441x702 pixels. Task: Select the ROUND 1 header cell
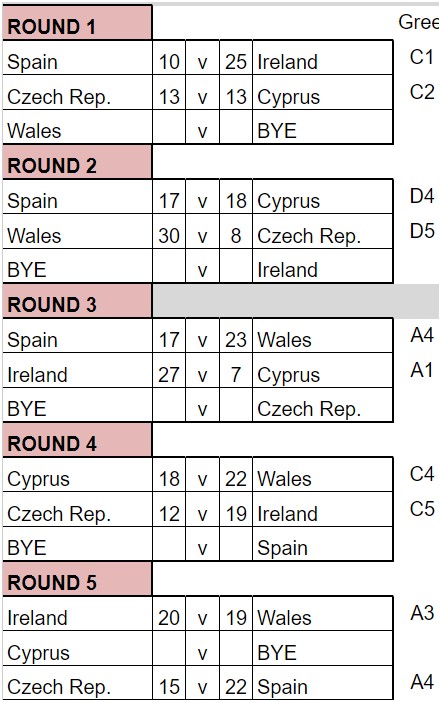click(x=77, y=23)
